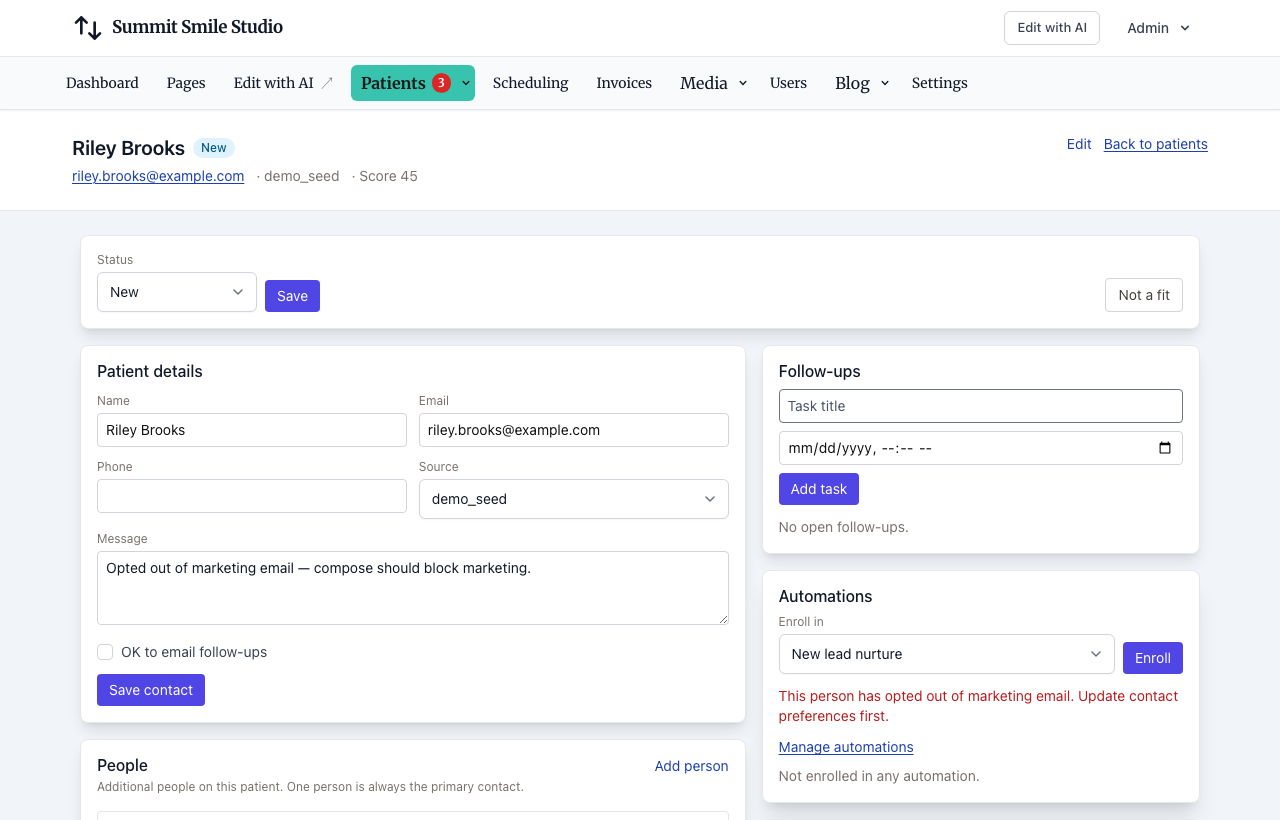This screenshot has height=820, width=1280.
Task: Click the external arrow icon beside Edit with AI
Action: click(327, 83)
